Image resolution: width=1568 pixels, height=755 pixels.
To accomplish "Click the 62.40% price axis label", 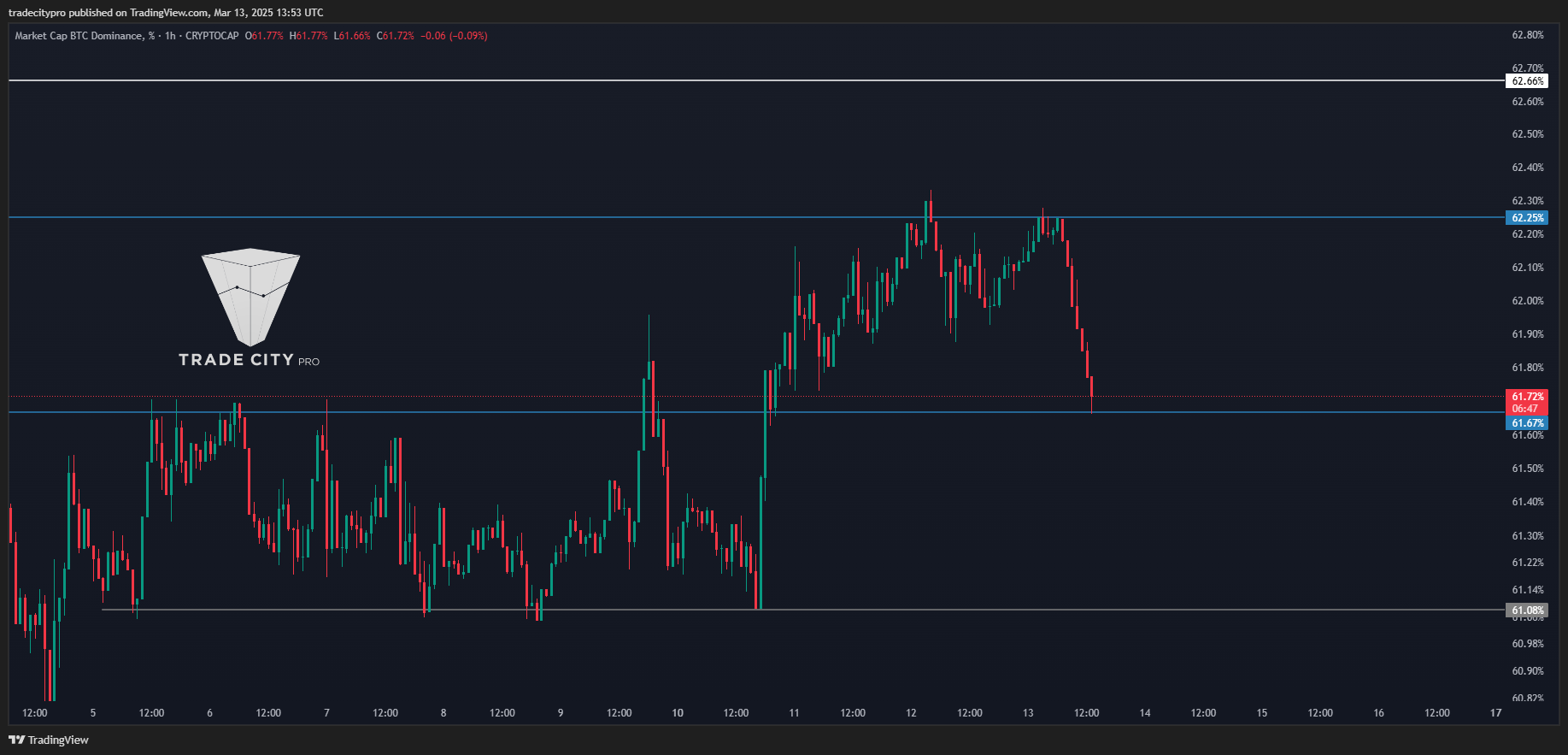I will (x=1528, y=168).
